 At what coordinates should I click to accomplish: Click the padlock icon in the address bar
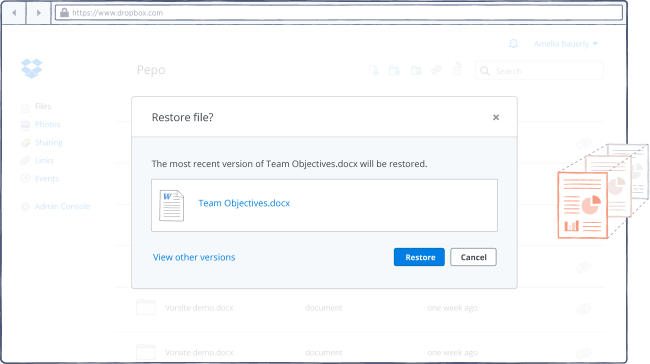click(64, 13)
